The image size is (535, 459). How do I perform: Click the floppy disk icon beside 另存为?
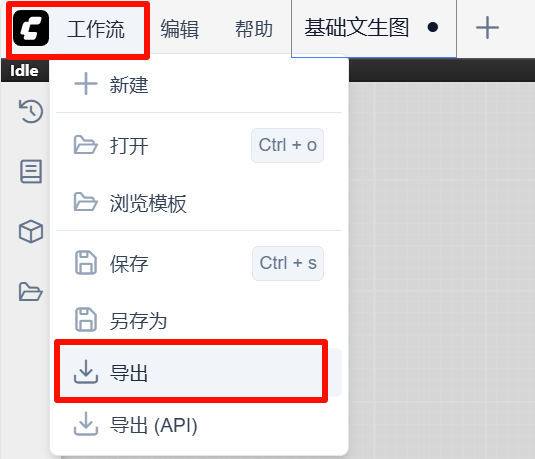[x=86, y=320]
